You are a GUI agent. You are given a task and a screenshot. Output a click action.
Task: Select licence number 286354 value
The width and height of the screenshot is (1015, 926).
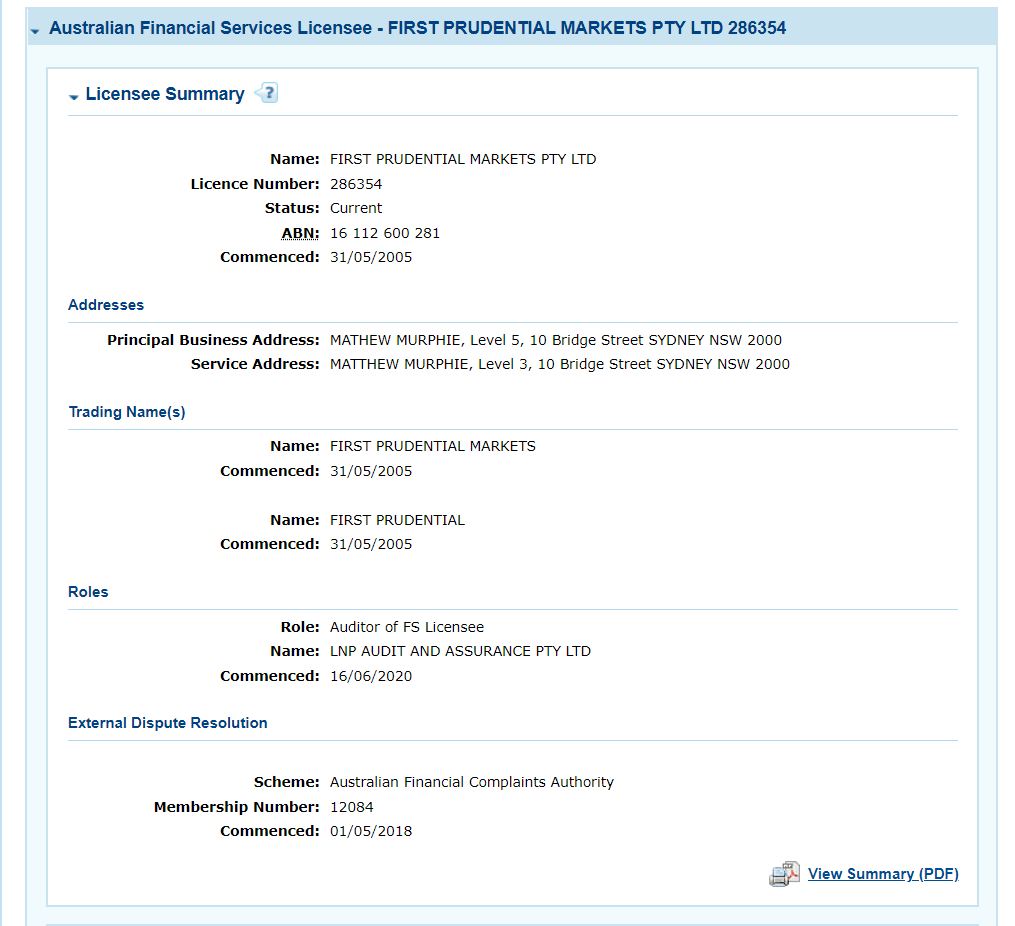[356, 184]
